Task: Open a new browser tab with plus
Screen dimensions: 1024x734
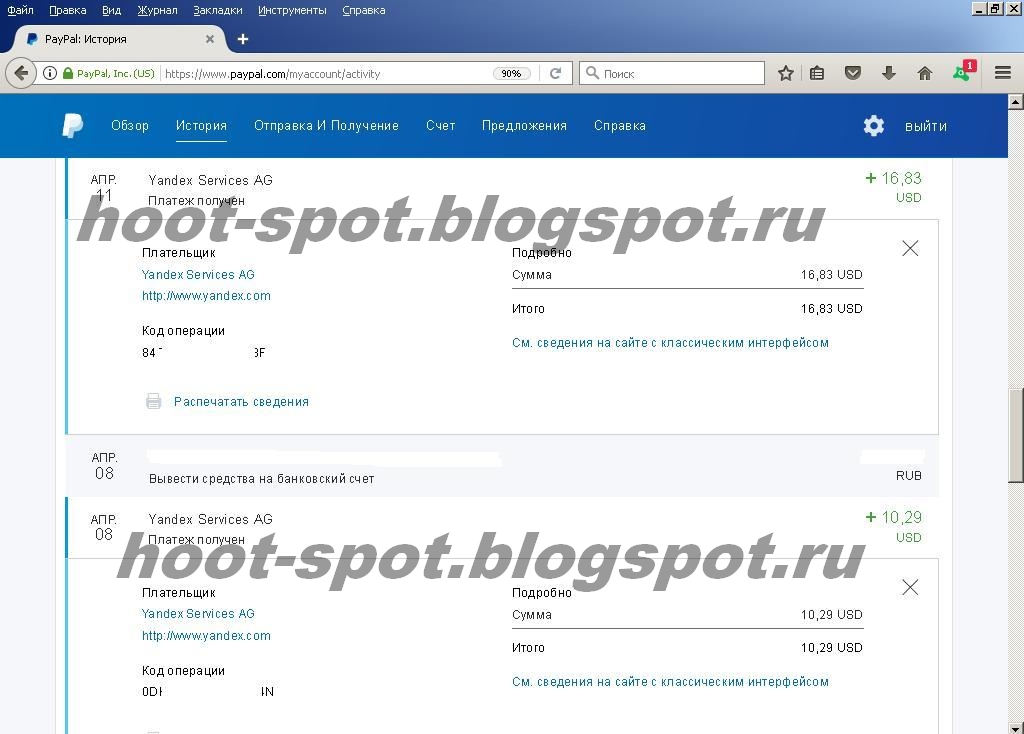Action: (243, 39)
